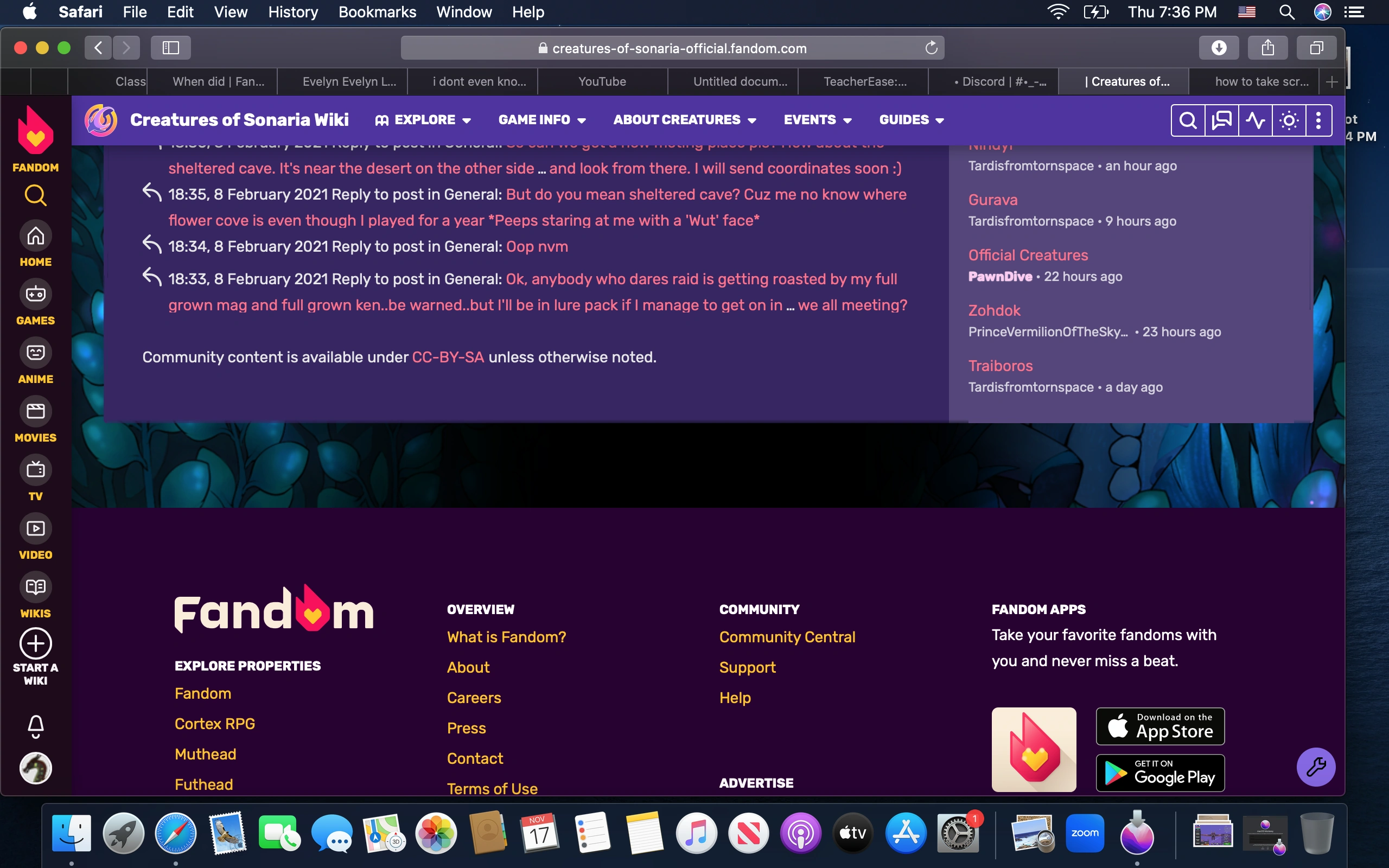The height and width of the screenshot is (868, 1389).
Task: Click the user avatar in Fandom sidebar
Action: (x=36, y=768)
